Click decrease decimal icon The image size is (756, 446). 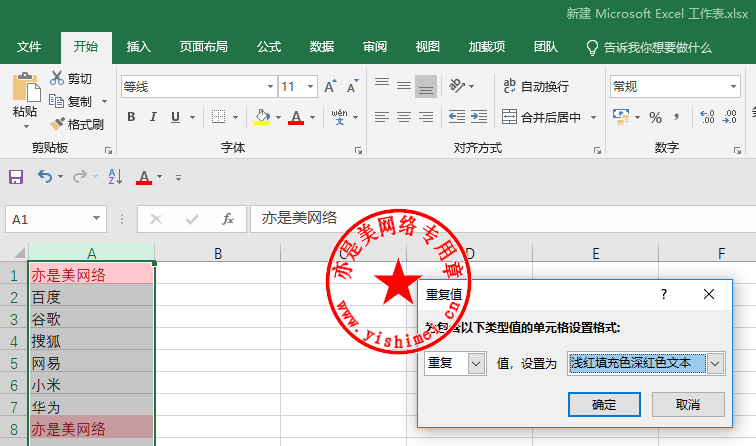[729, 117]
